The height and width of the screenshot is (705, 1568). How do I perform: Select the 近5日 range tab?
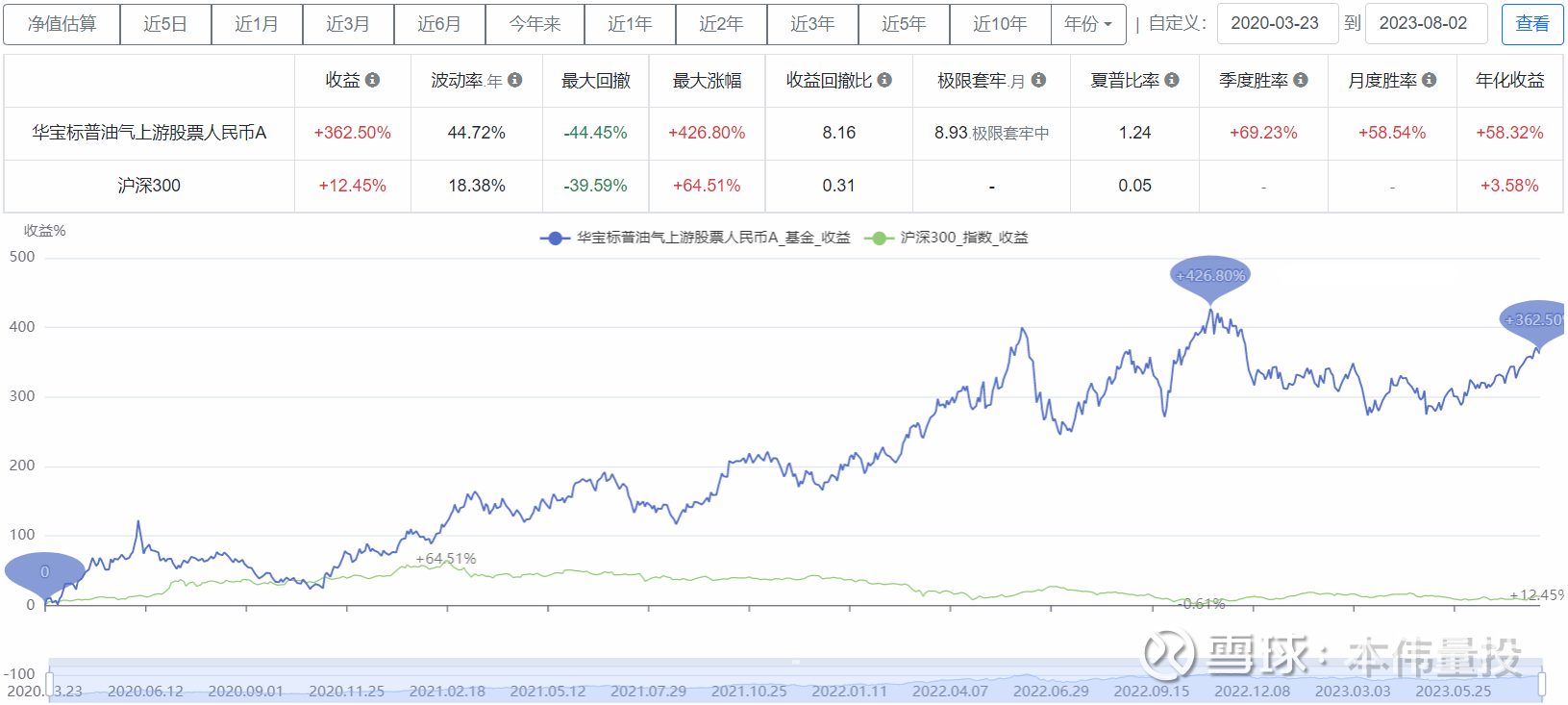tap(165, 24)
